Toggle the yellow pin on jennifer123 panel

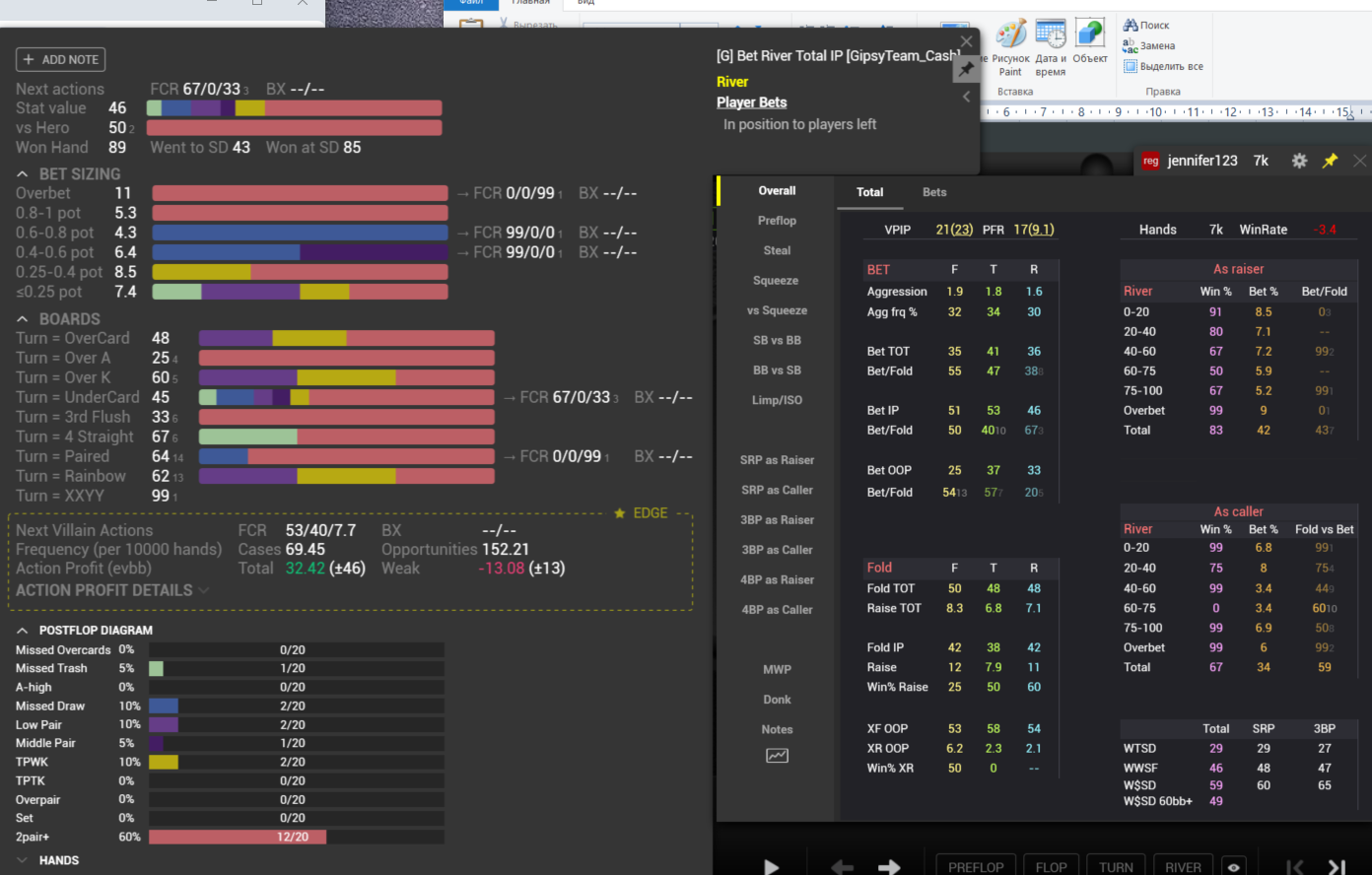click(1330, 161)
